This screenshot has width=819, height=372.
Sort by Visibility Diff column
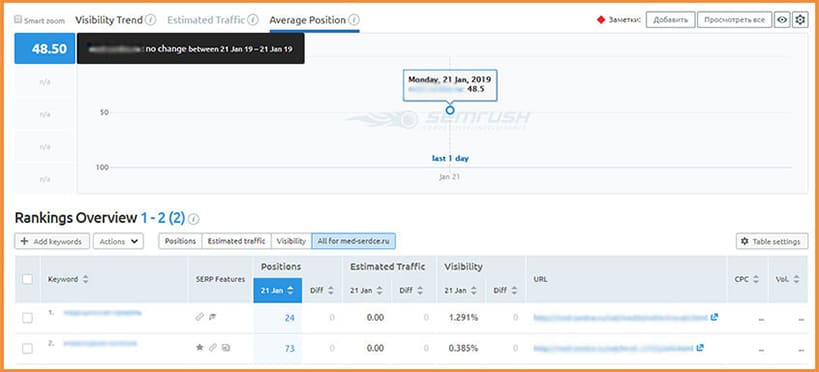click(506, 290)
